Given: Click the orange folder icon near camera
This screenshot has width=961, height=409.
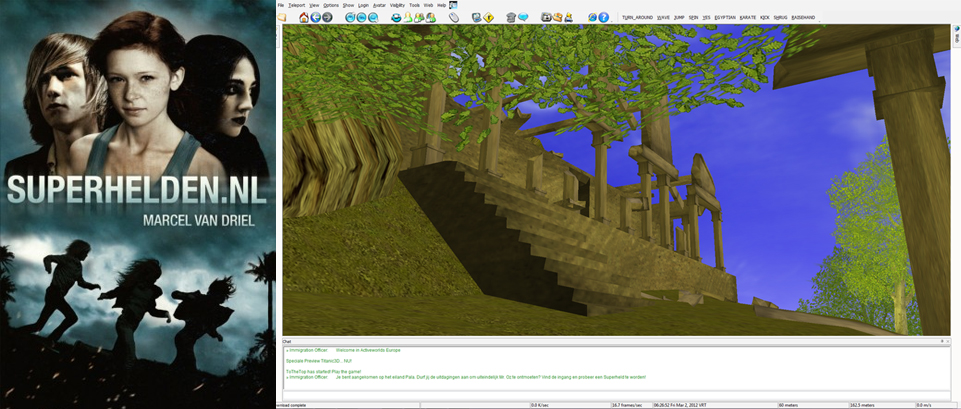Looking at the screenshot, I should (x=557, y=17).
